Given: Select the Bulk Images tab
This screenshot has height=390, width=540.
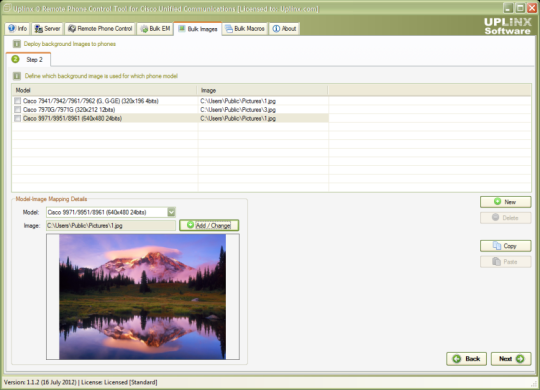Looking at the screenshot, I should tap(198, 29).
